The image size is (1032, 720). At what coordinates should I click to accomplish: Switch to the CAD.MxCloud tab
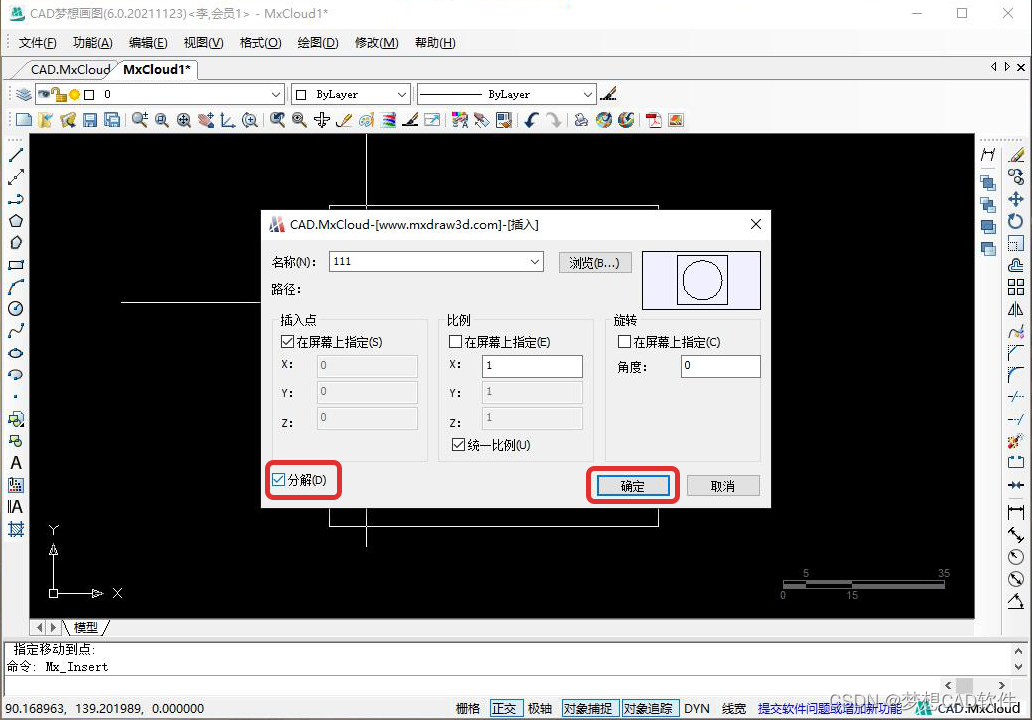click(70, 70)
